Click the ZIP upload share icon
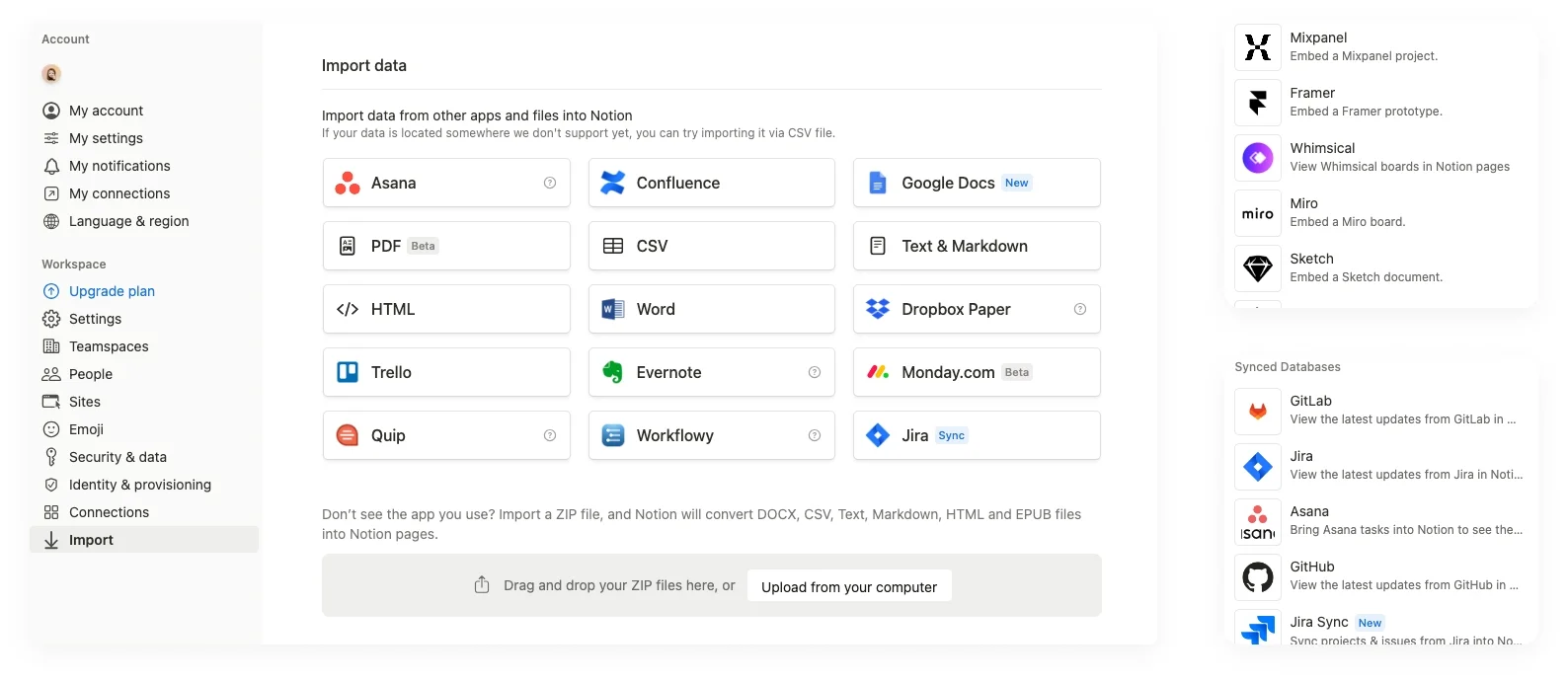This screenshot has height=682, width=1568. pos(482,585)
